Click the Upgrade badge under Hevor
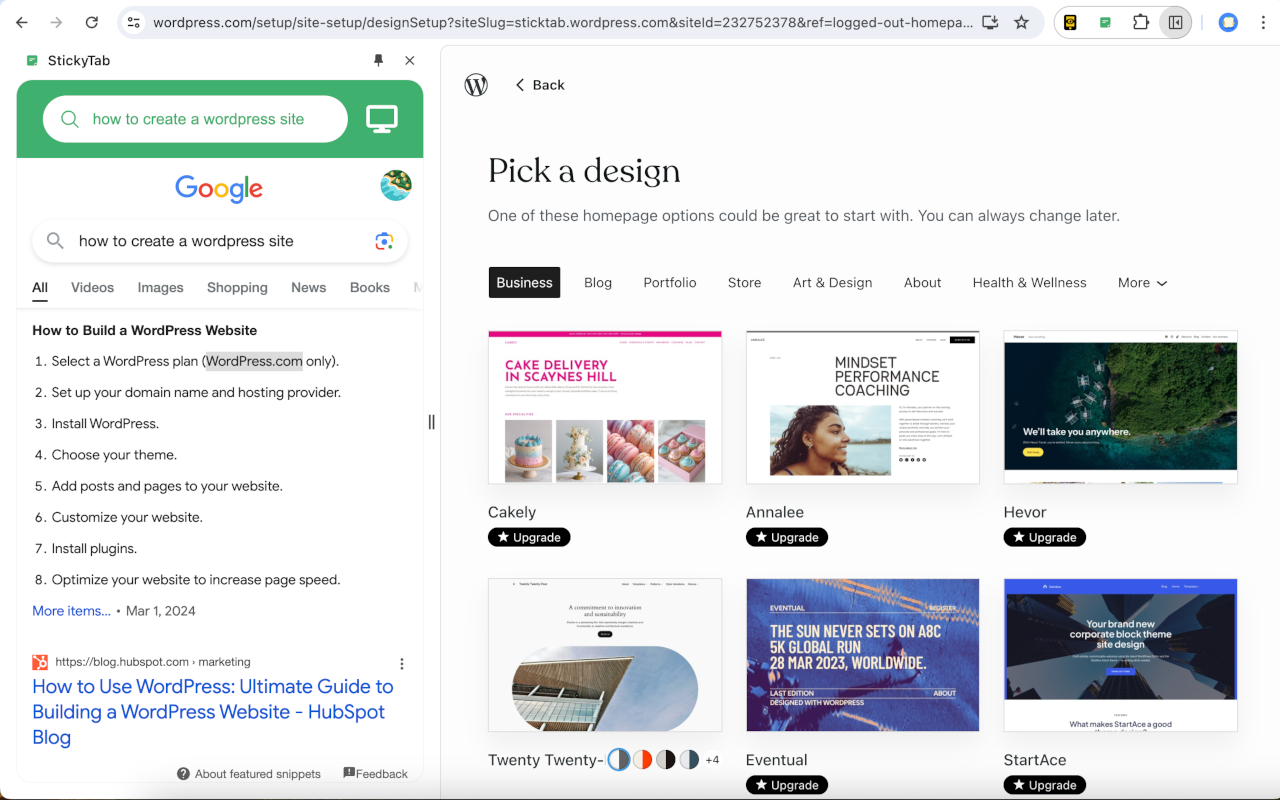Screen dimensions: 1280x800 point(1045,537)
